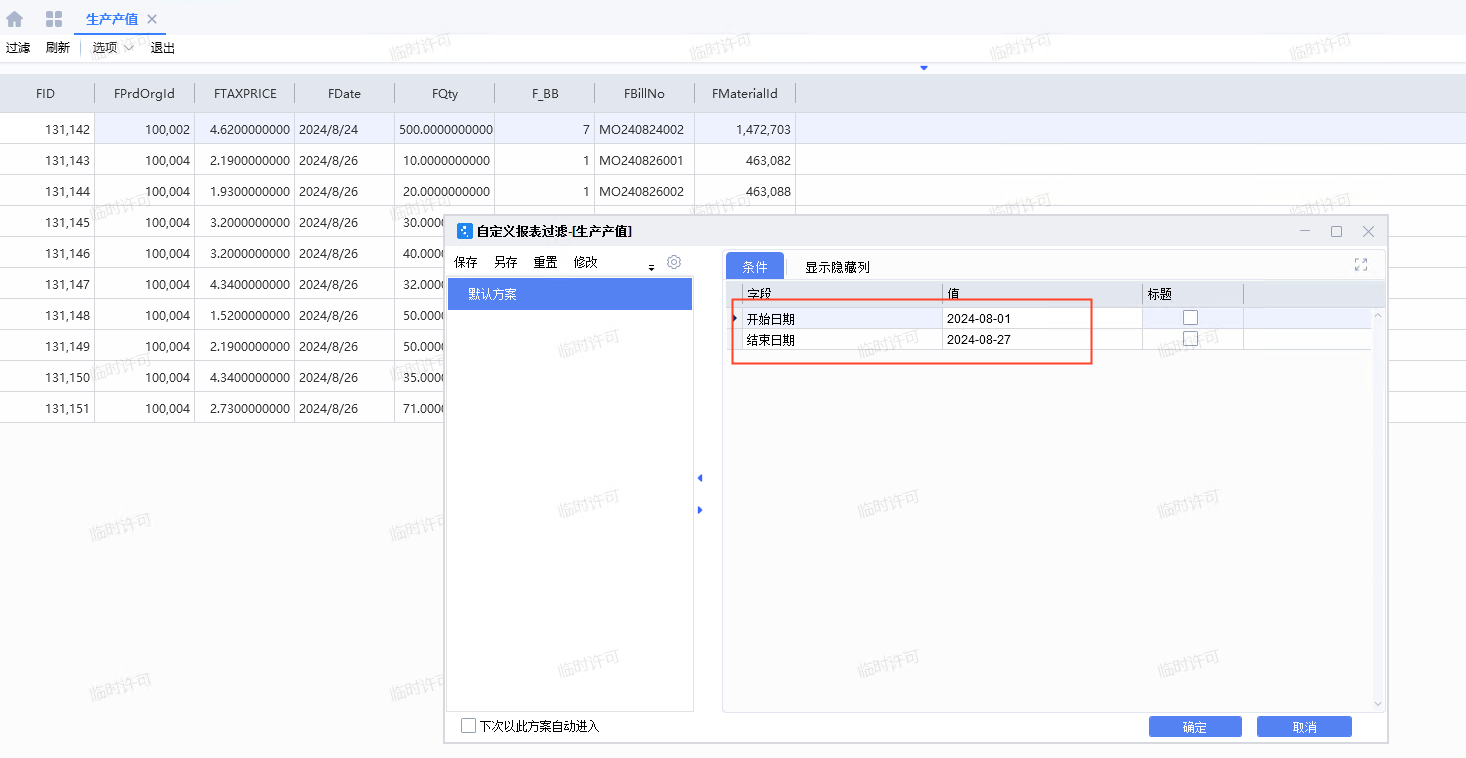Enable 下次以此方案自动进入 checkbox
The image size is (1466, 758).
468,726
